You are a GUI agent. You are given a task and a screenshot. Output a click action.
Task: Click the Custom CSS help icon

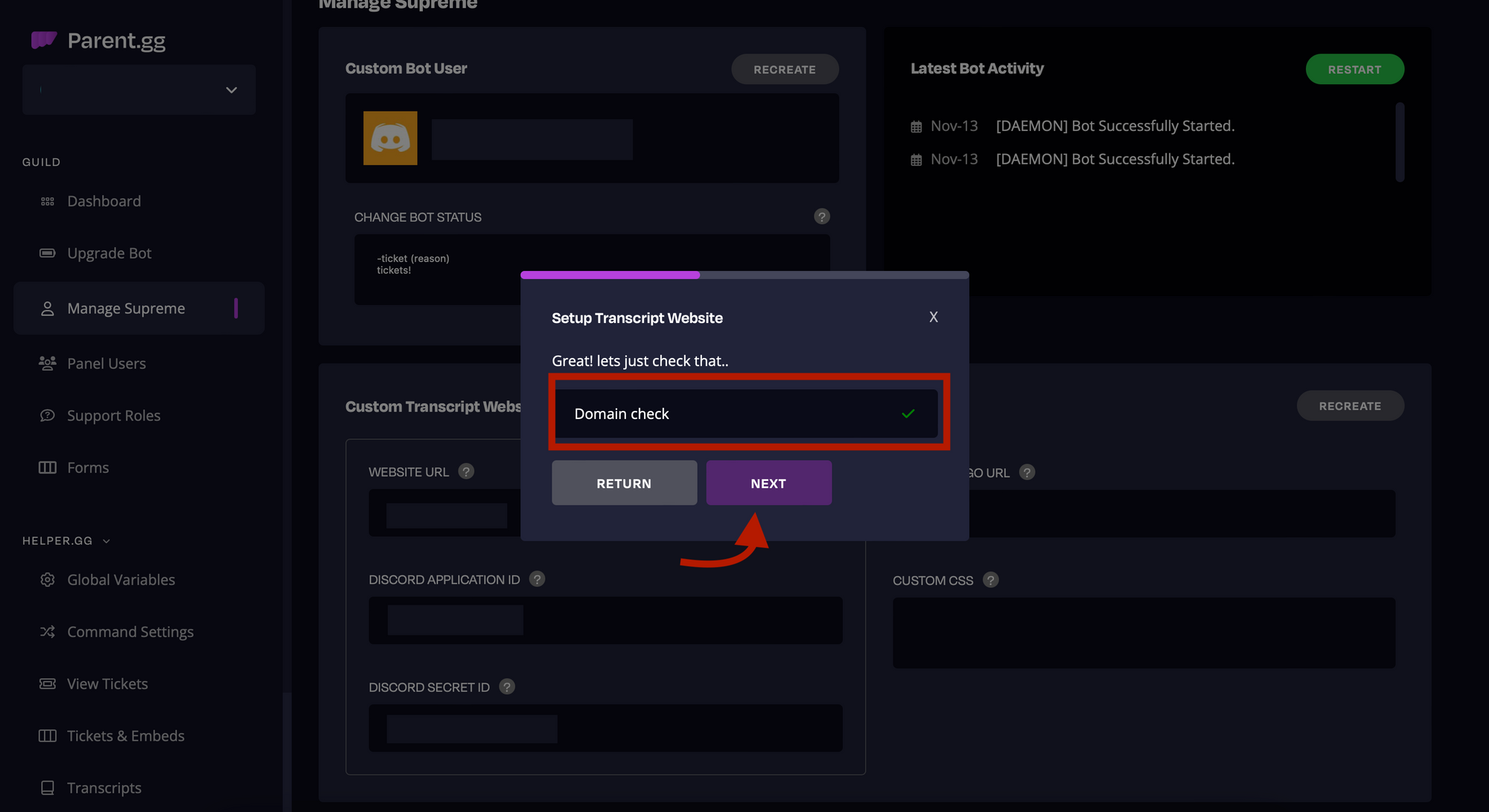click(x=990, y=579)
